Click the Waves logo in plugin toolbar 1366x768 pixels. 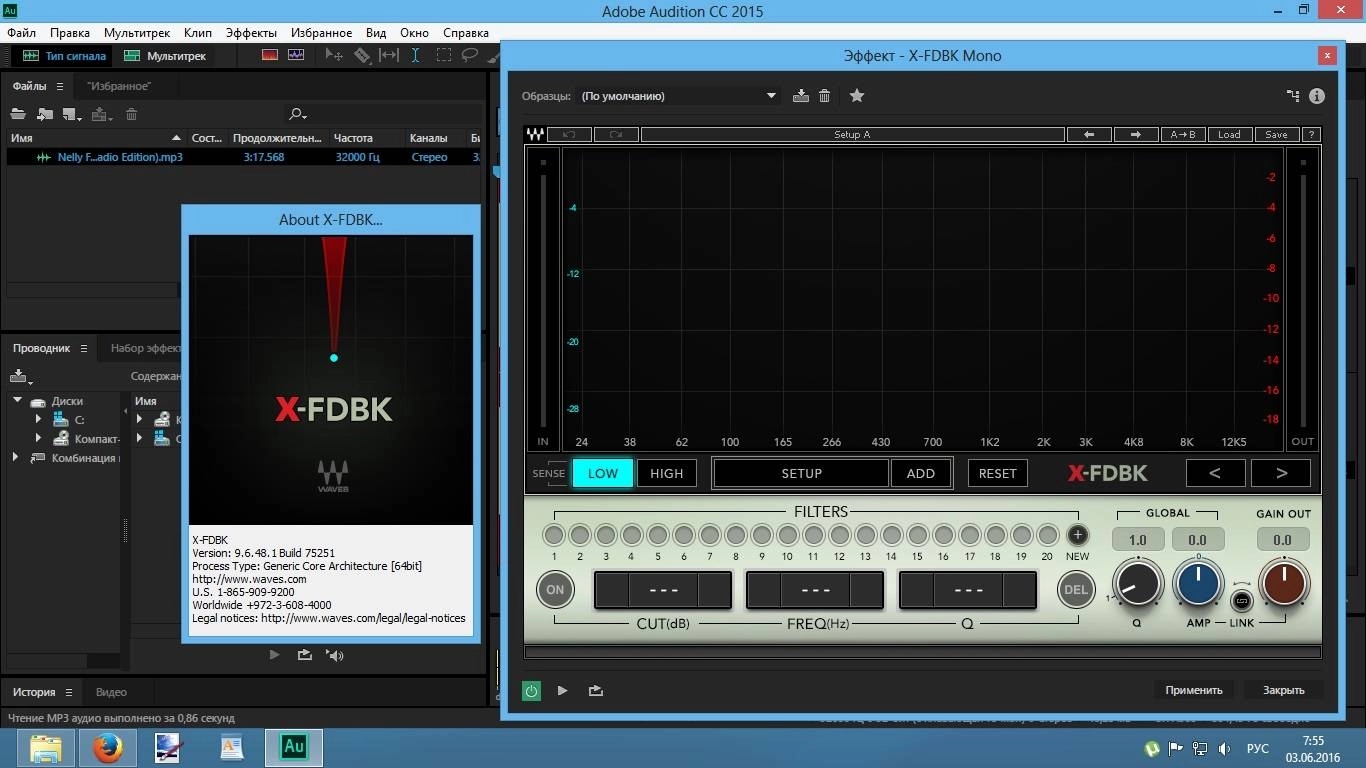(x=535, y=134)
